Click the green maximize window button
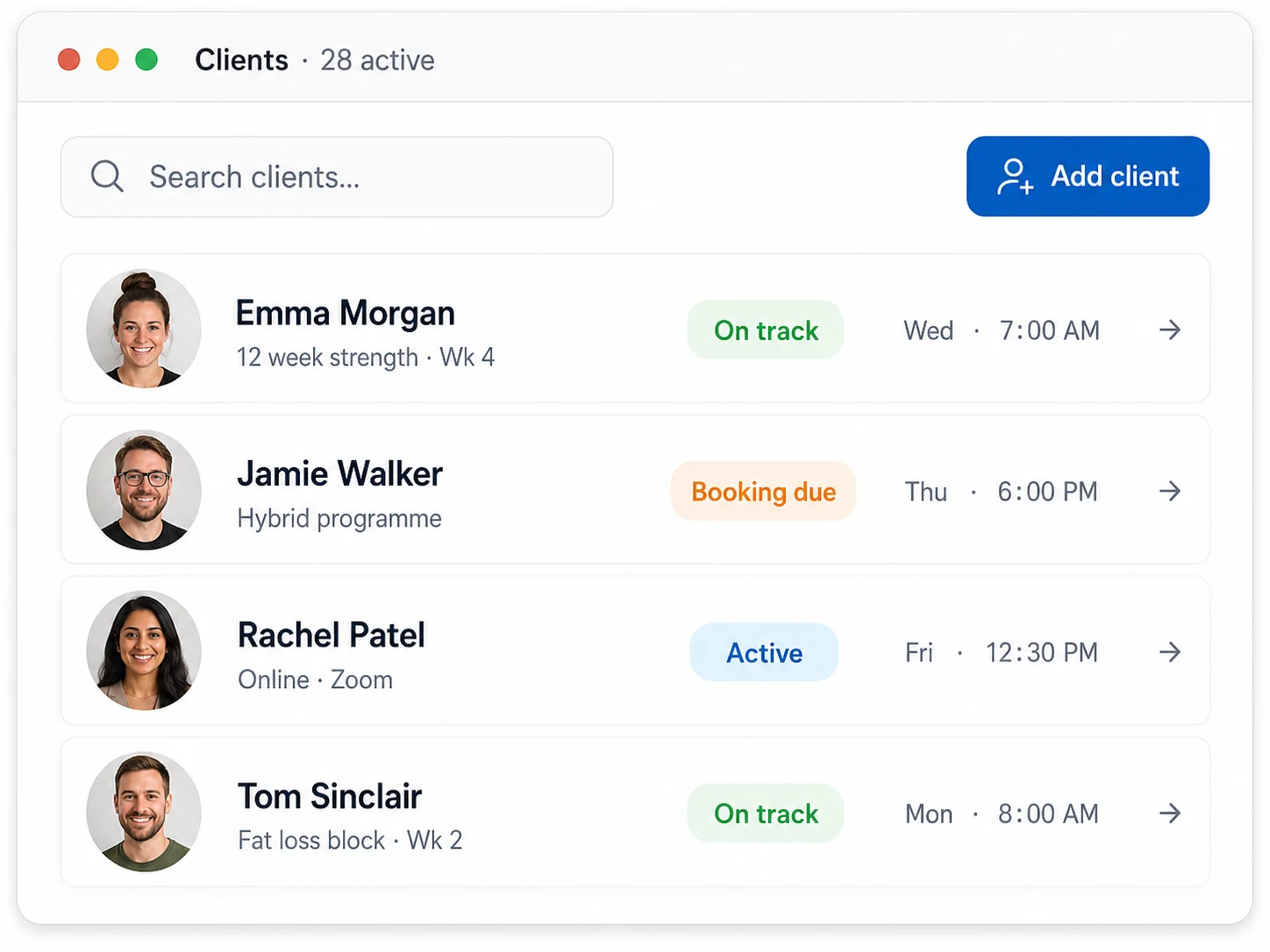Screen dimensions: 1270x952 [x=146, y=60]
